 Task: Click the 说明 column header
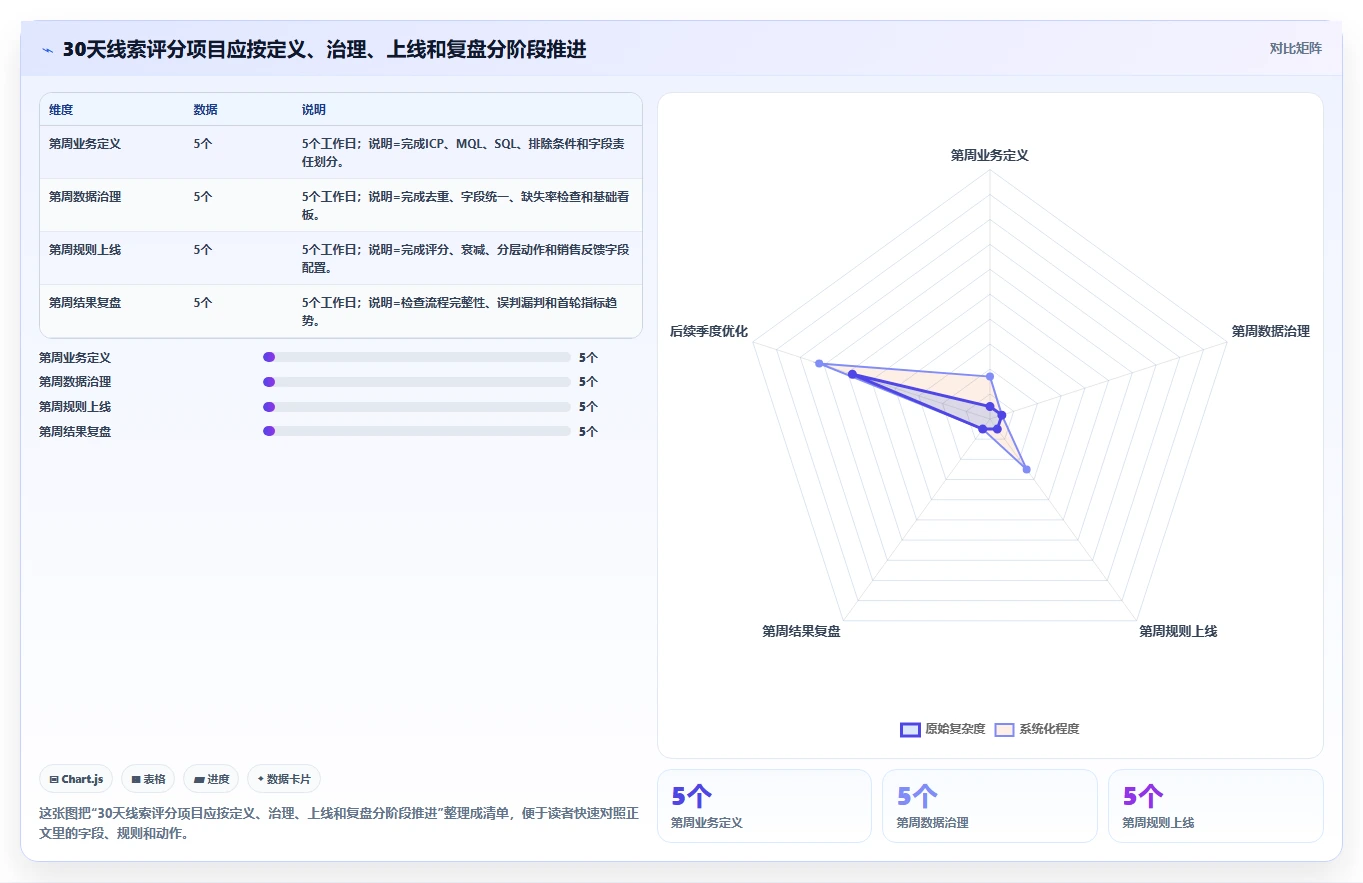(314, 110)
